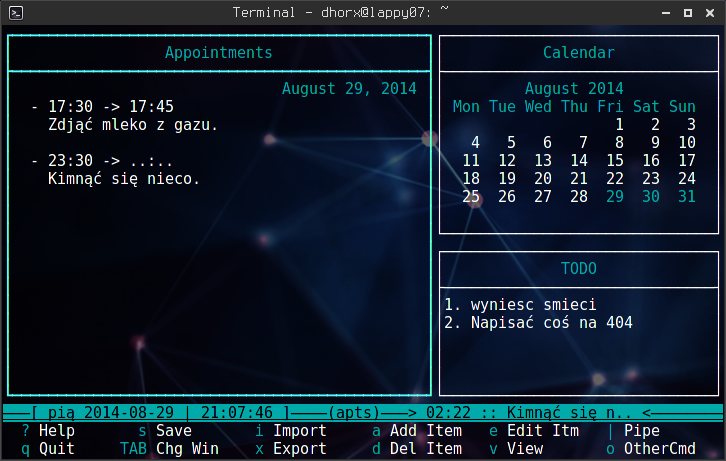Image resolution: width=726 pixels, height=461 pixels.
Task: Select the 'Zdjąć mleko z gazu.' appointment
Action: tap(133, 125)
